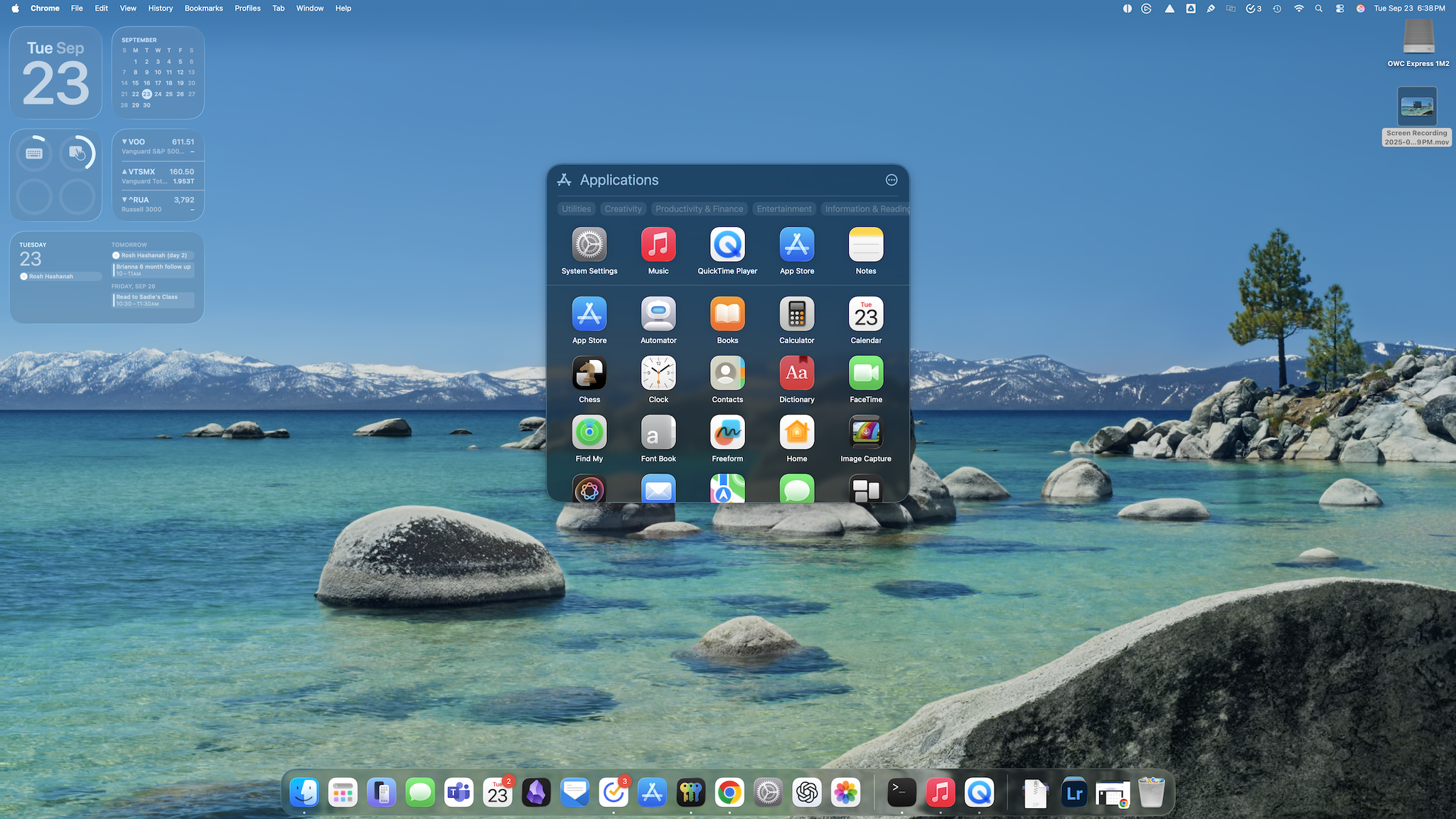Switch to the Entertainment category tab
Image resolution: width=1456 pixels, height=819 pixels.
783,208
